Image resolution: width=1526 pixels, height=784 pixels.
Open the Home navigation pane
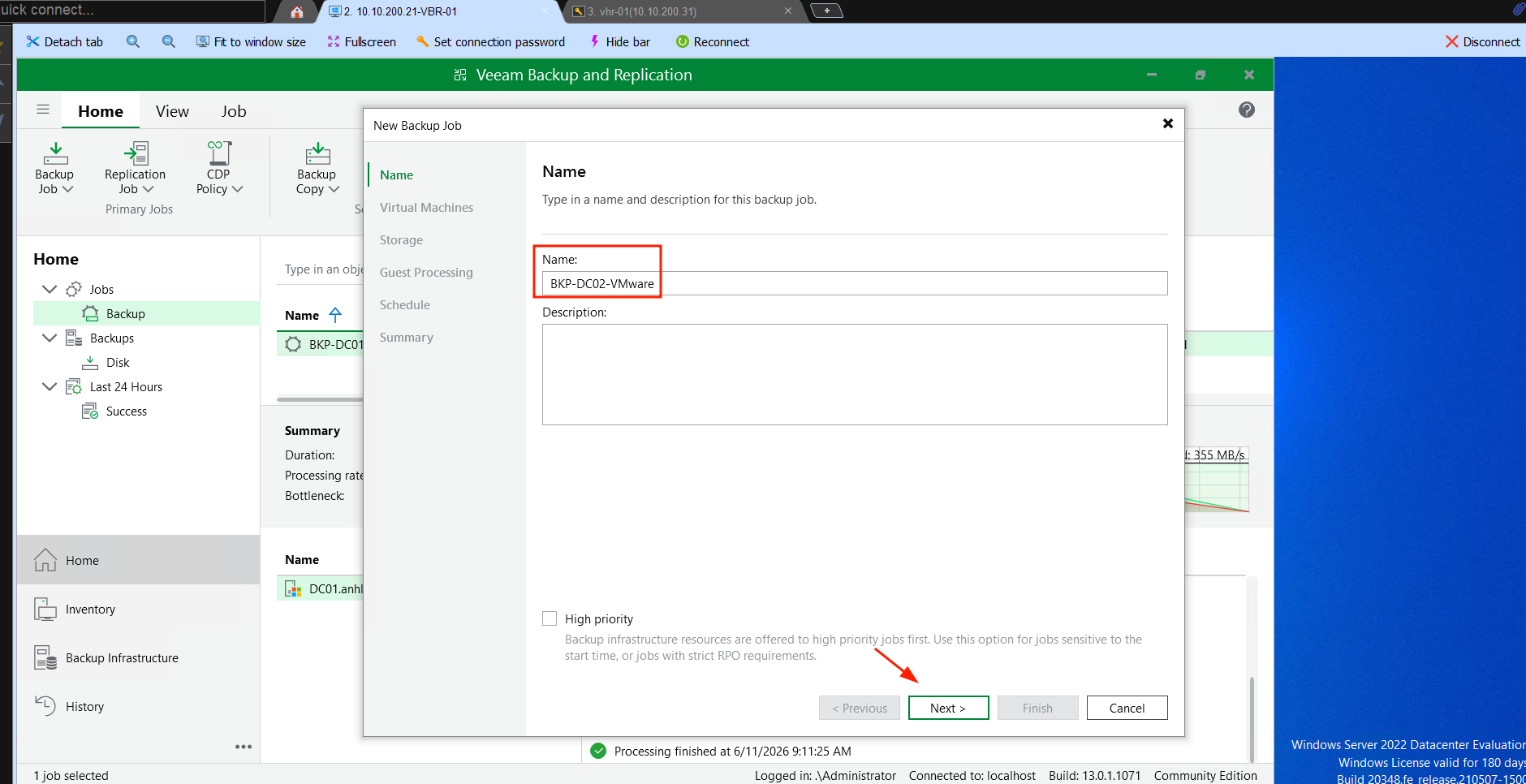(138, 560)
